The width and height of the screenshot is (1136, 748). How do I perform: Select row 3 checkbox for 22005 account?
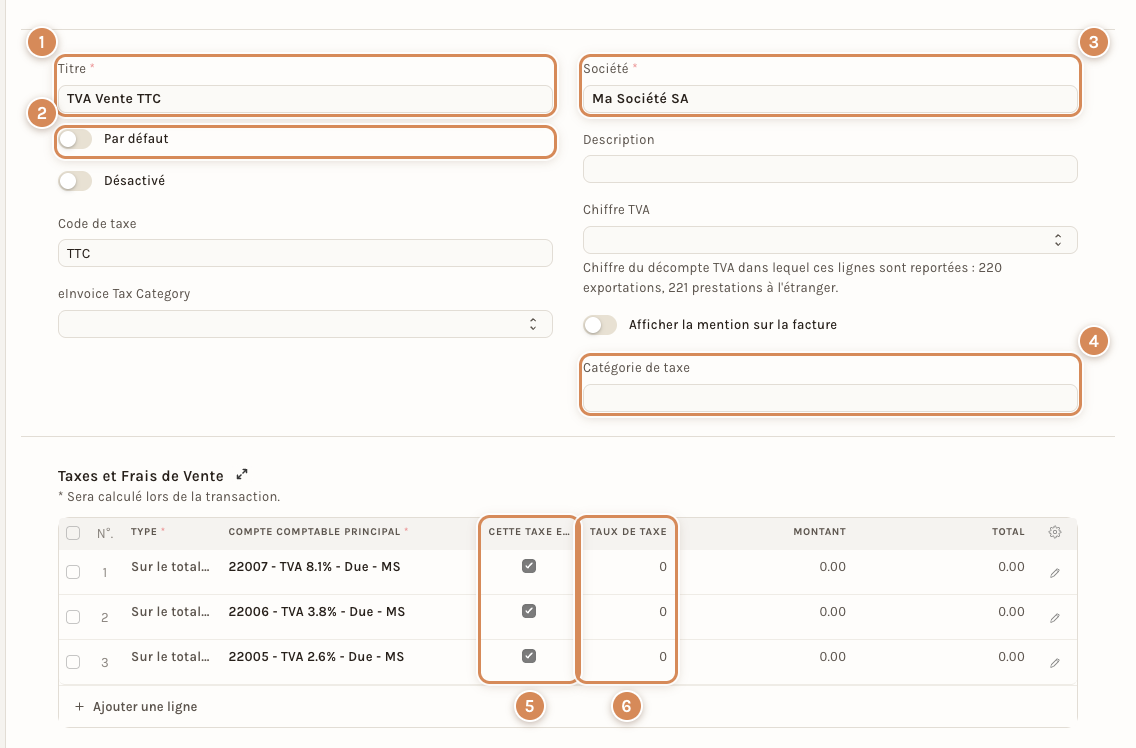click(73, 662)
